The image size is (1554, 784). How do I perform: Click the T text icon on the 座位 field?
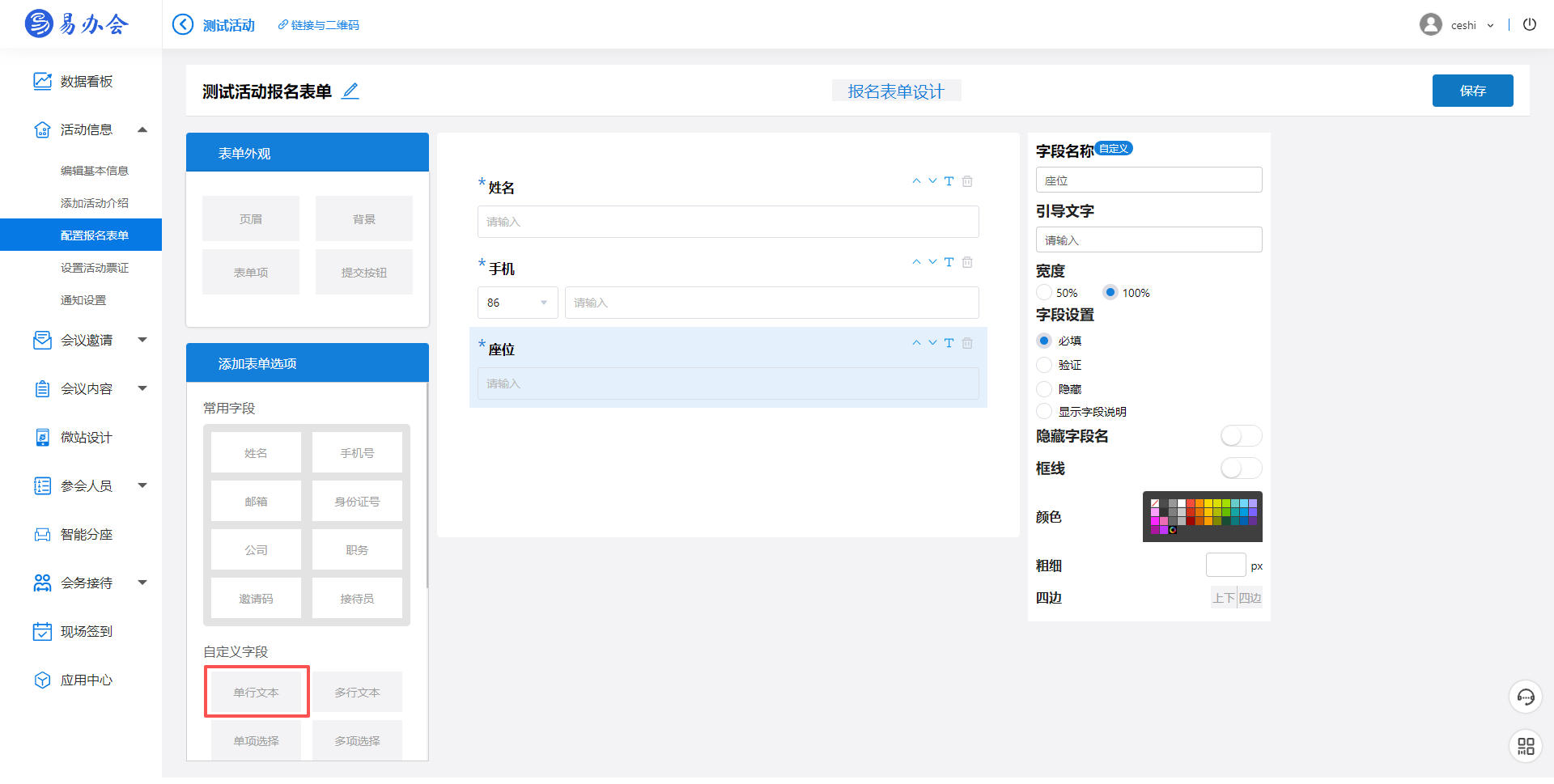click(x=949, y=343)
